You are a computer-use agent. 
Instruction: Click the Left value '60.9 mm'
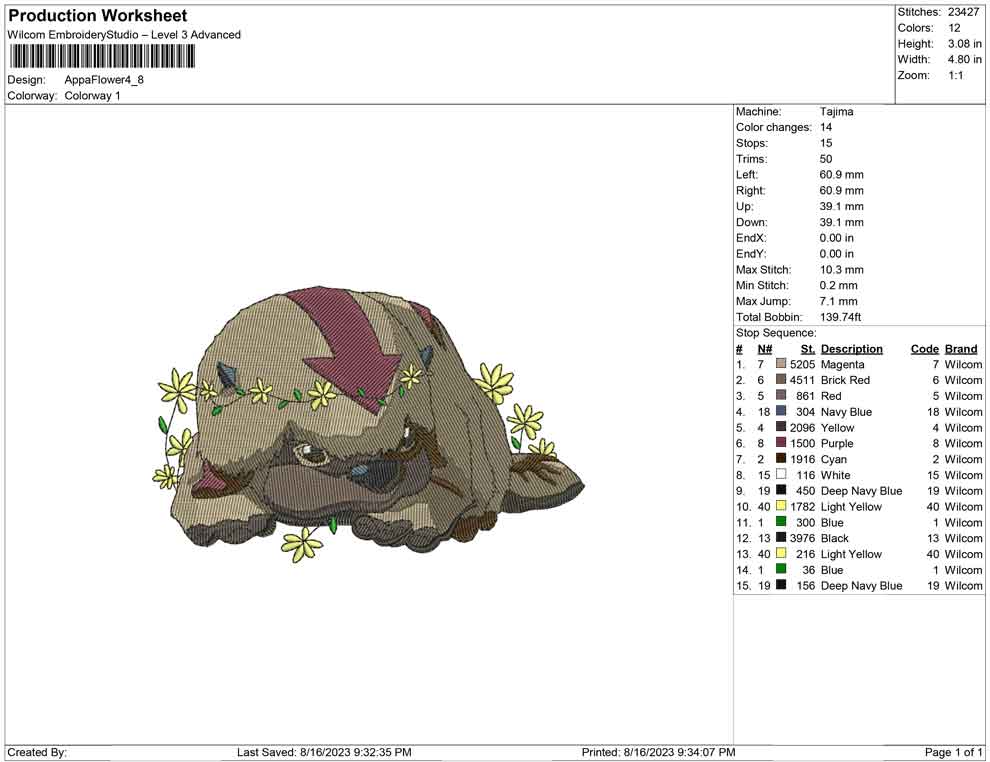point(842,175)
